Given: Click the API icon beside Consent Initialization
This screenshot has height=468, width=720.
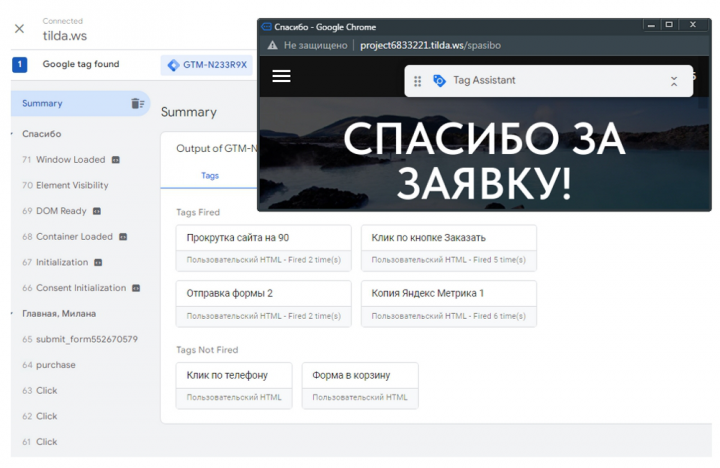Looking at the screenshot, I should [x=136, y=288].
